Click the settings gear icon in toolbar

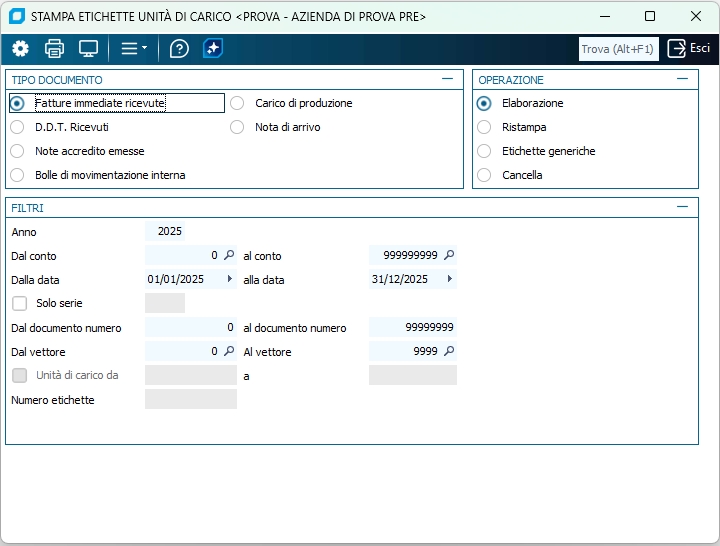(x=20, y=49)
